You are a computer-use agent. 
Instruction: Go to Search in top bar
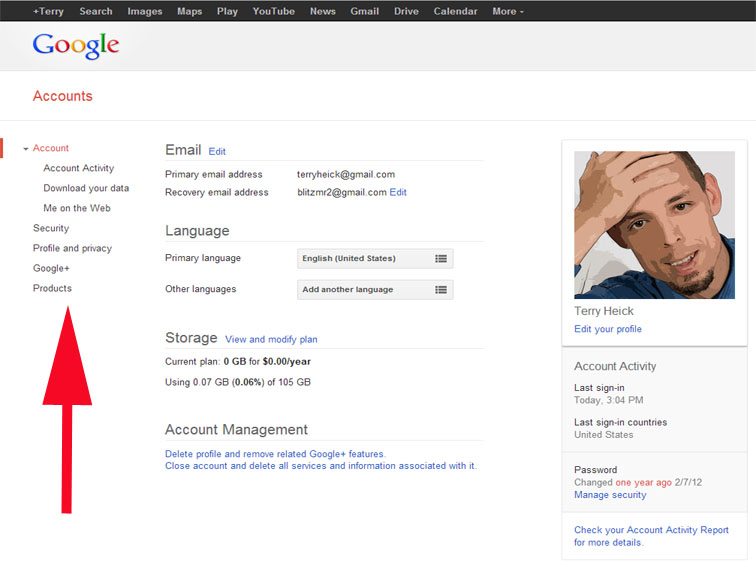pos(95,11)
